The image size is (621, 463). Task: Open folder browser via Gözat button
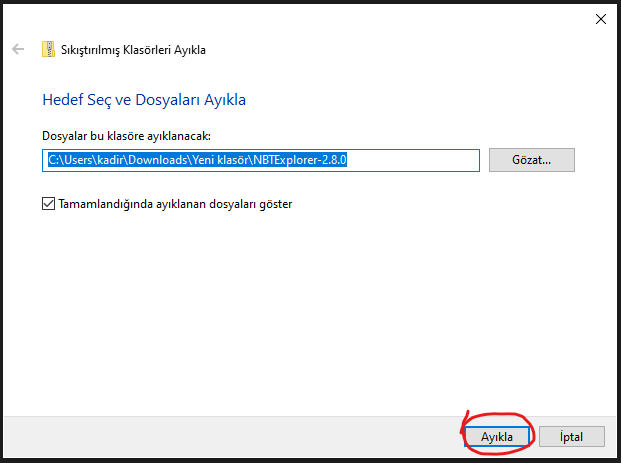click(531, 159)
